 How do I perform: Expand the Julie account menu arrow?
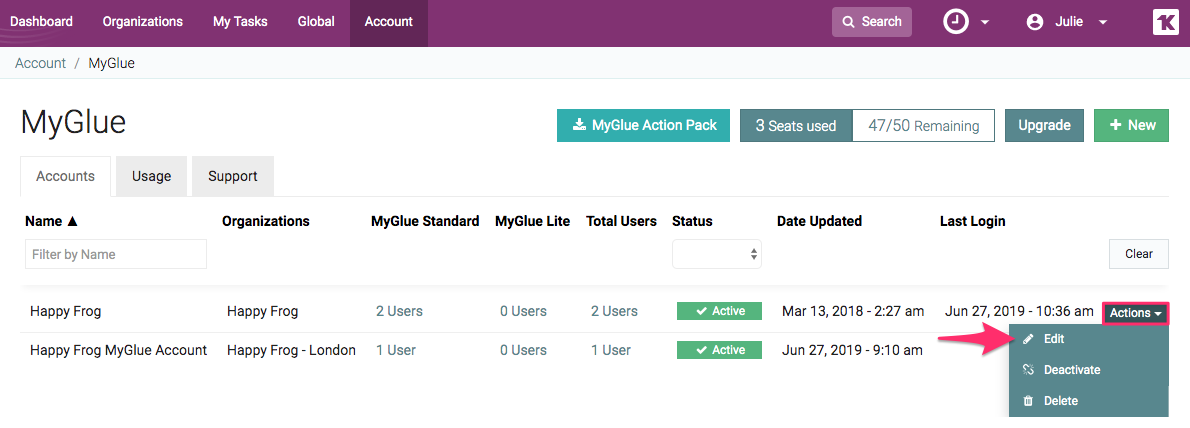[1103, 22]
